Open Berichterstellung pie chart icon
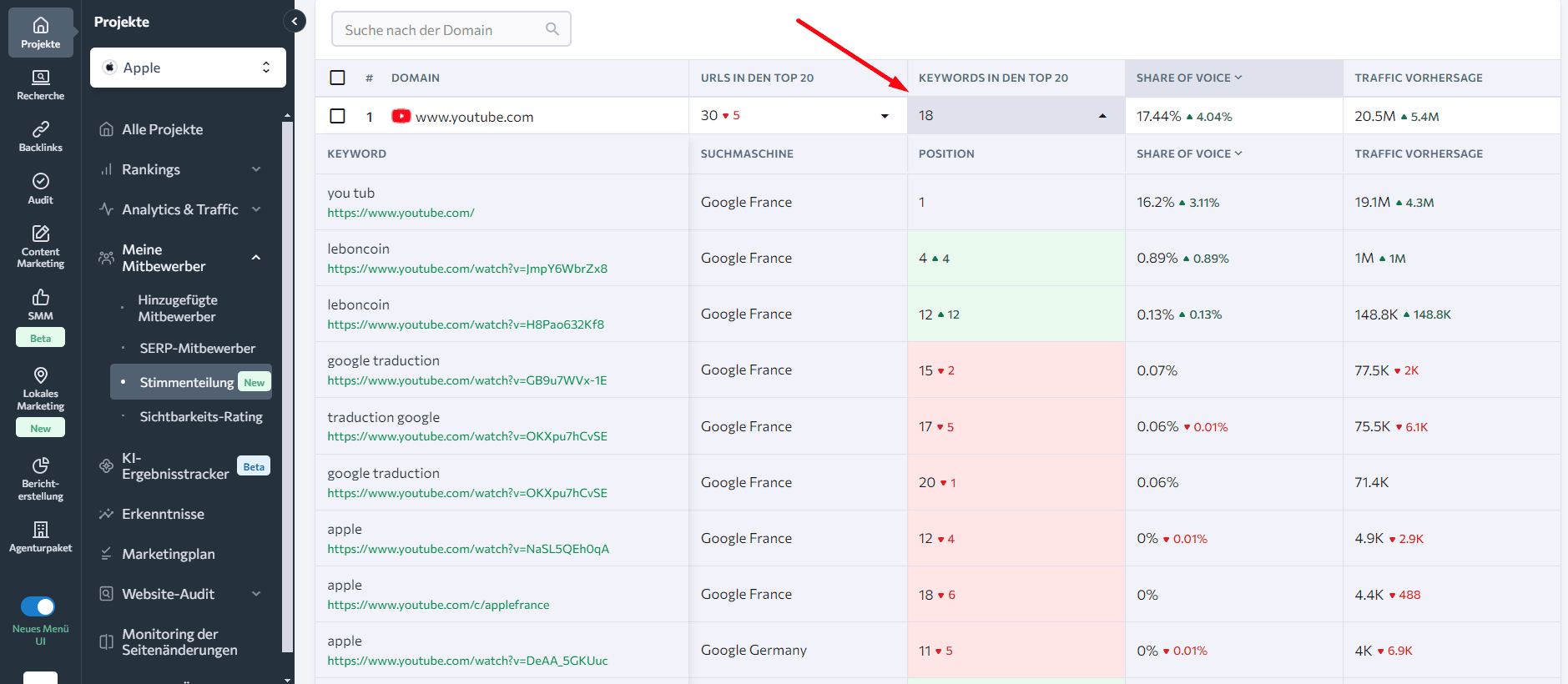The width and height of the screenshot is (1568, 684). coord(40,465)
